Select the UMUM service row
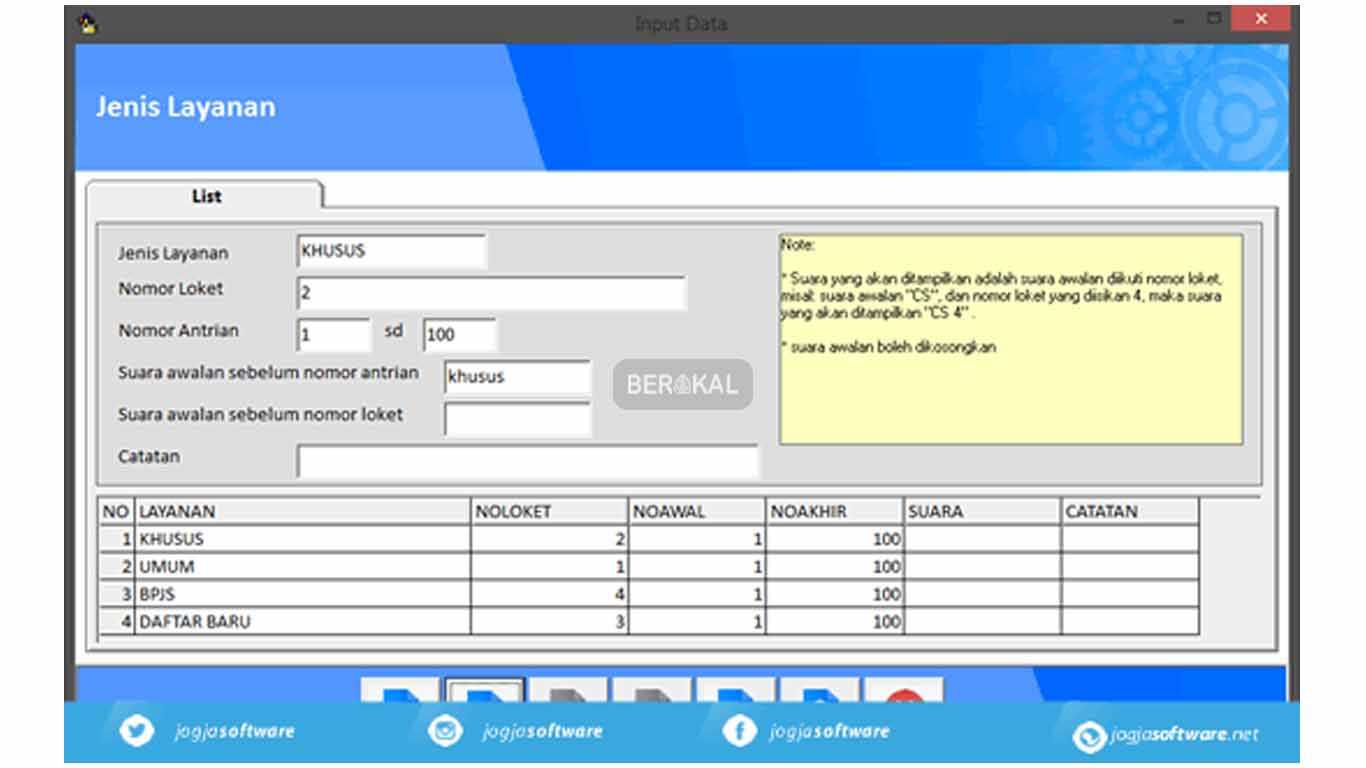Viewport: 1366px width, 768px height. tap(300, 565)
